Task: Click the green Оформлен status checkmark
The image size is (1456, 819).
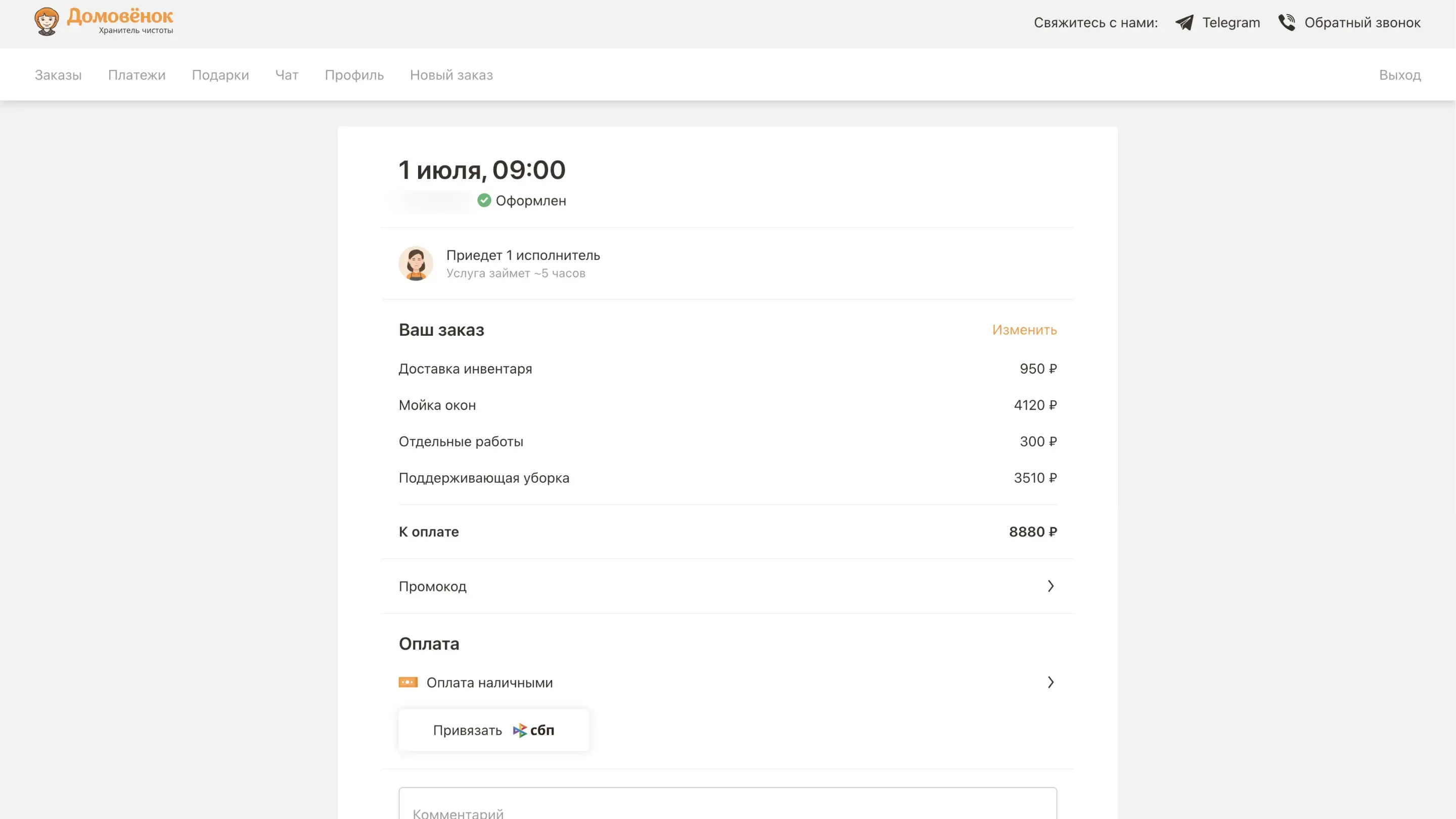Action: [484, 201]
